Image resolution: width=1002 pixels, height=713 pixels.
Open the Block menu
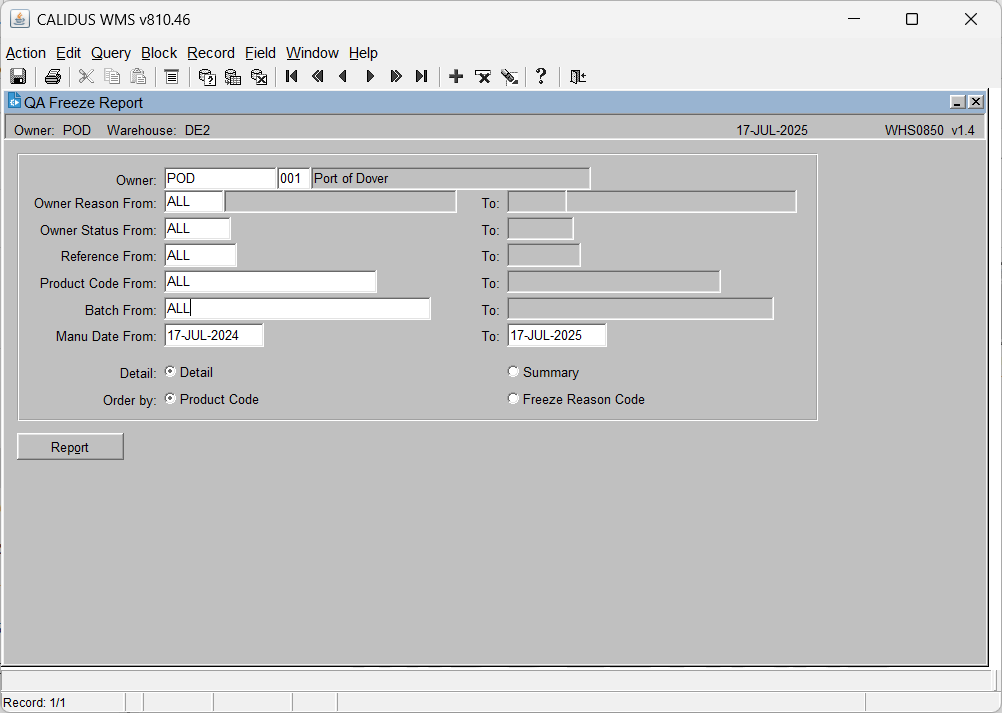(x=159, y=53)
